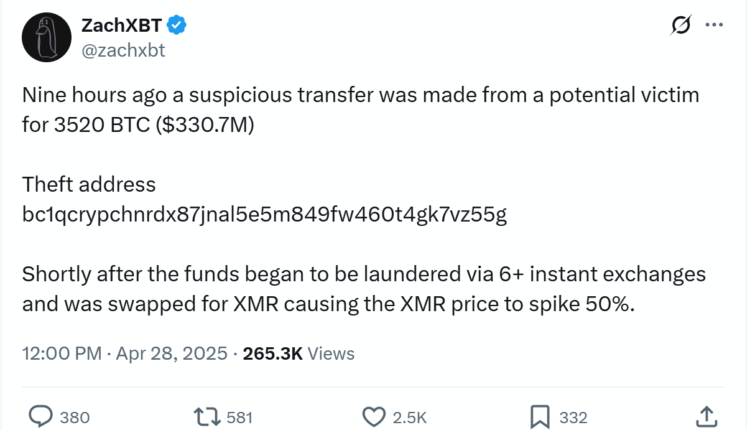Click the share upload icon
The image size is (750, 430).
[705, 416]
